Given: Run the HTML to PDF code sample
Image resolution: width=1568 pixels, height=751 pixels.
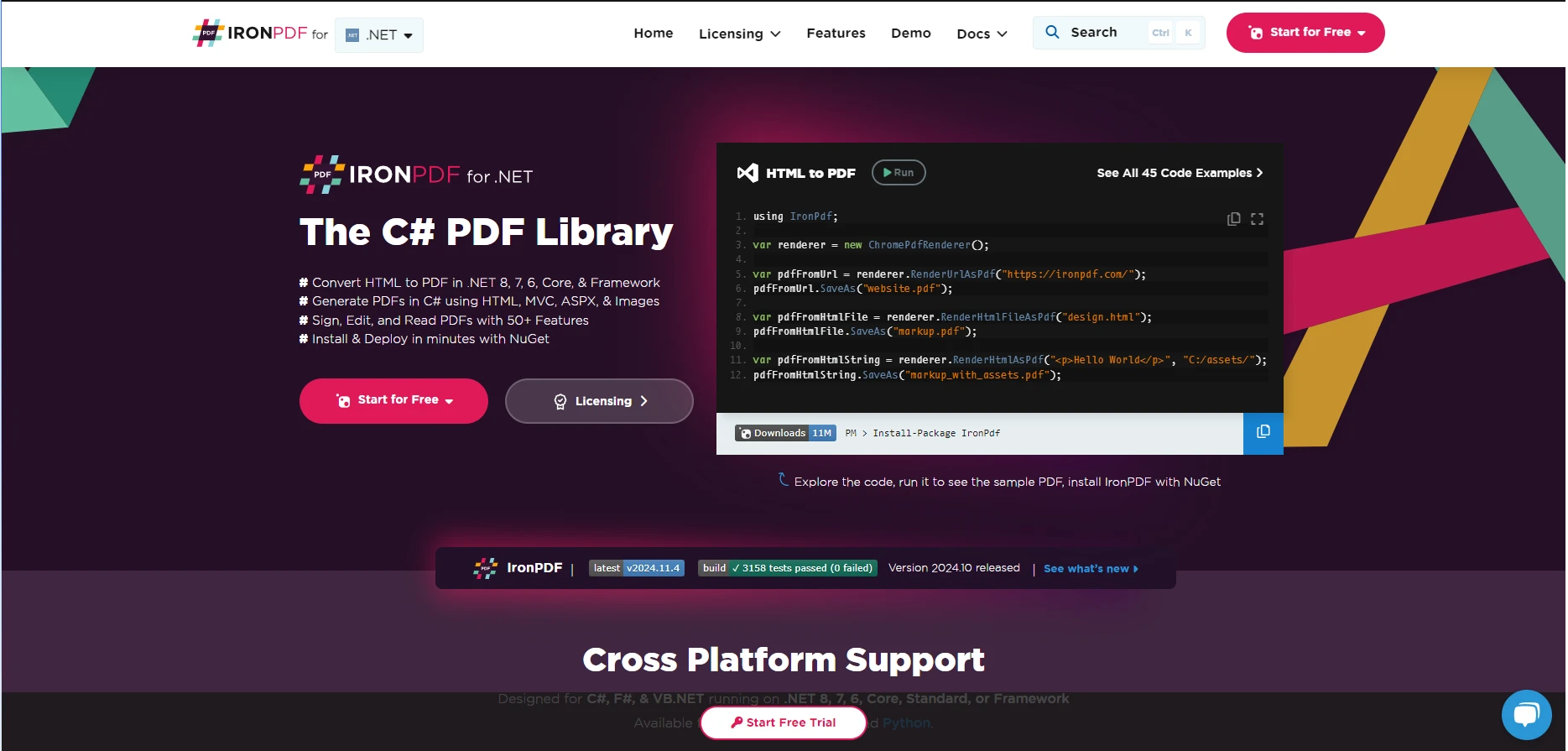Looking at the screenshot, I should 899,172.
